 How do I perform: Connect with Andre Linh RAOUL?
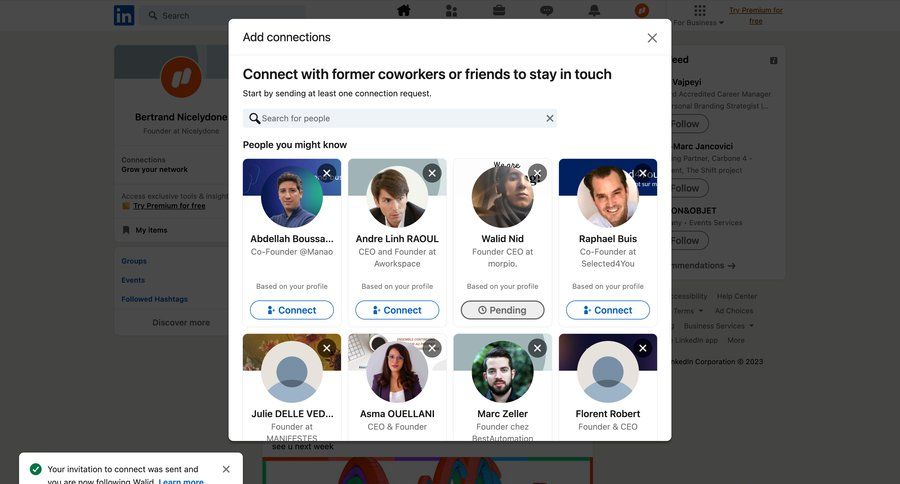pos(397,310)
